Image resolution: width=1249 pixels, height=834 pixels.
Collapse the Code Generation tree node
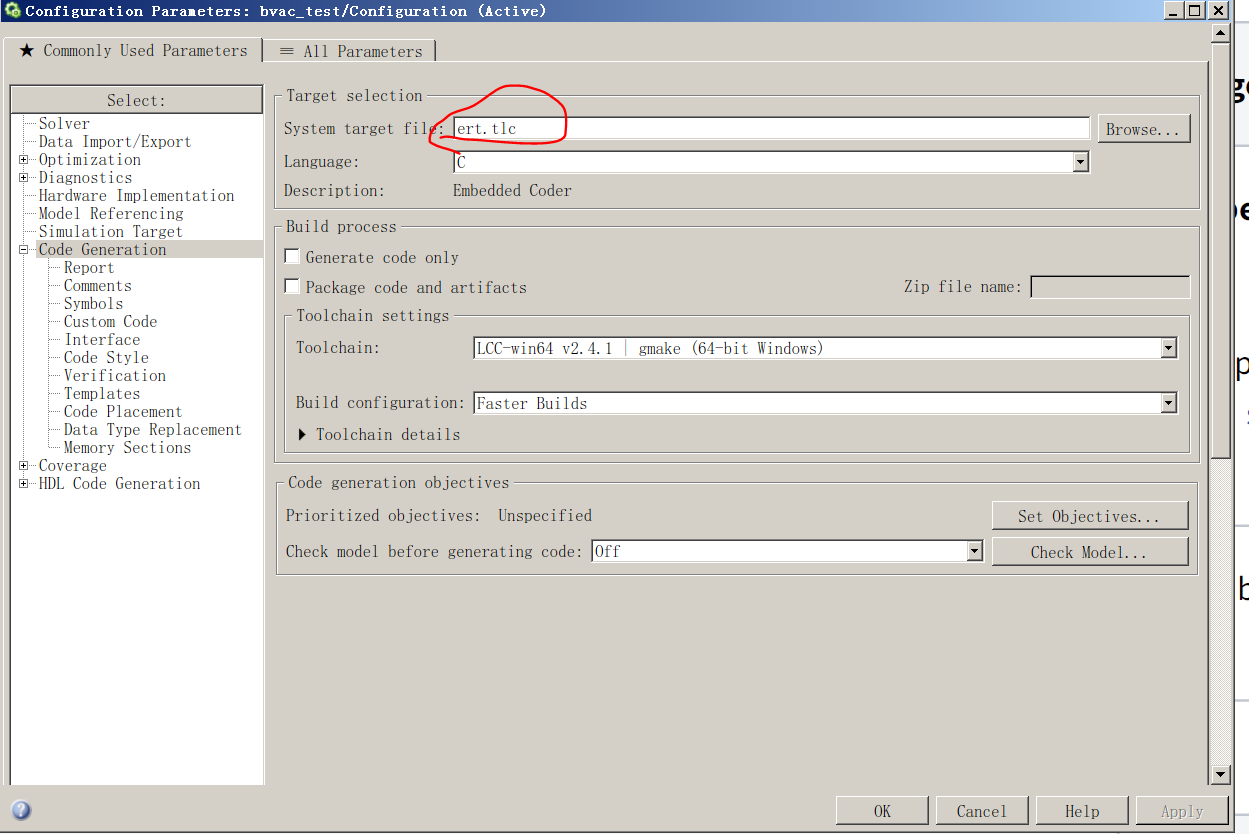click(24, 249)
